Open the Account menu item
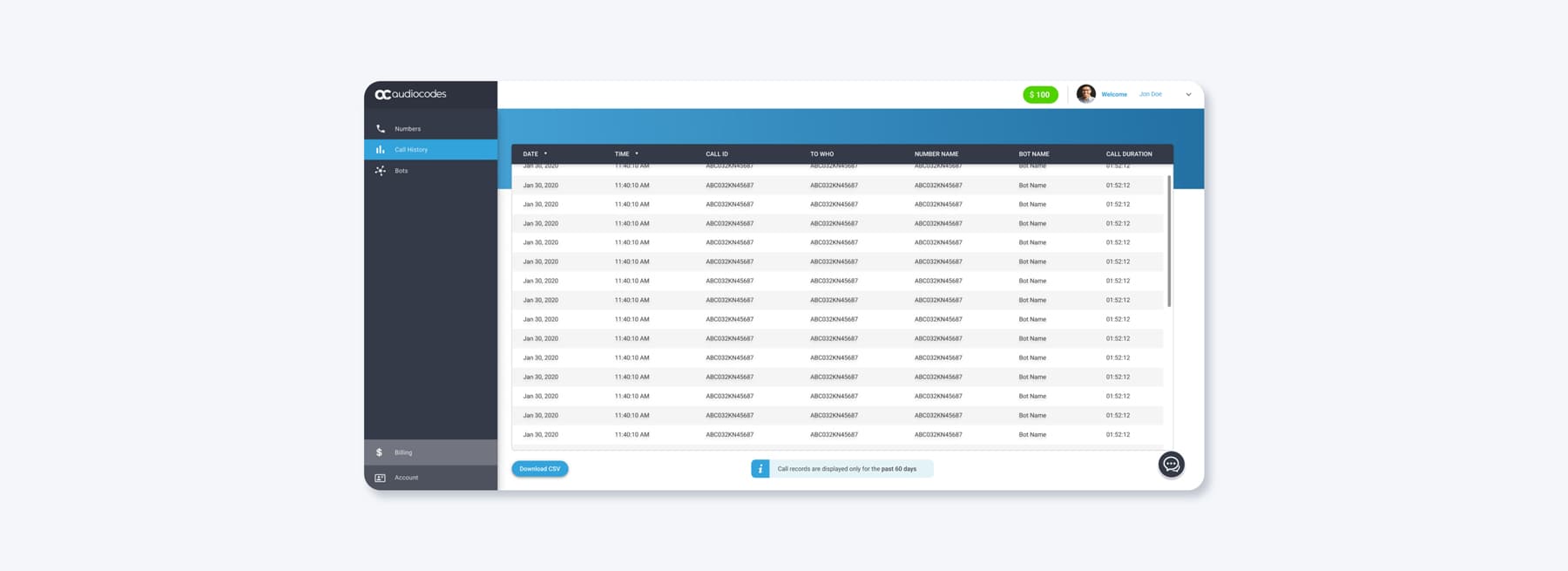Image resolution: width=1568 pixels, height=571 pixels. pyautogui.click(x=406, y=478)
